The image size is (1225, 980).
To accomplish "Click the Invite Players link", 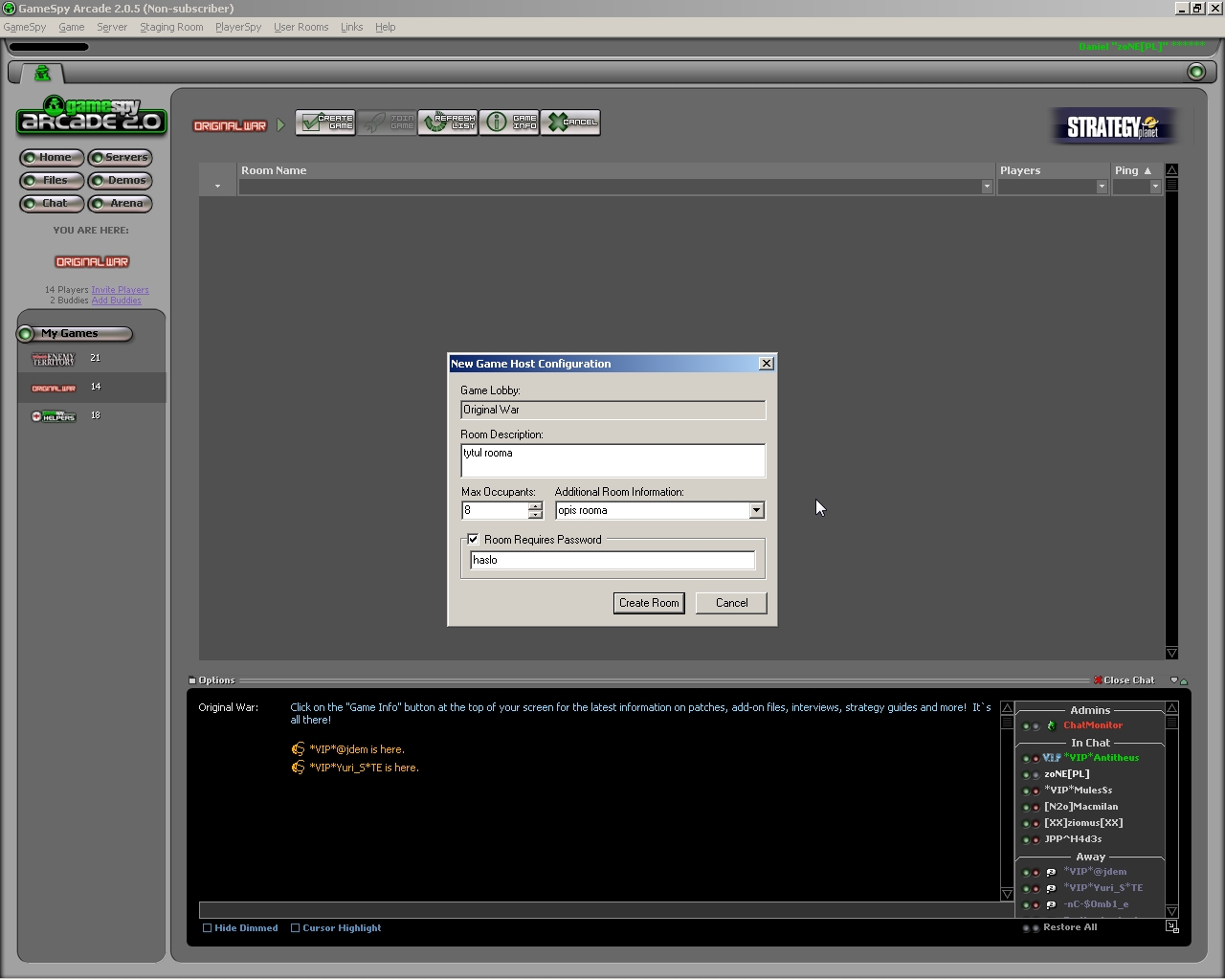I will tap(120, 290).
